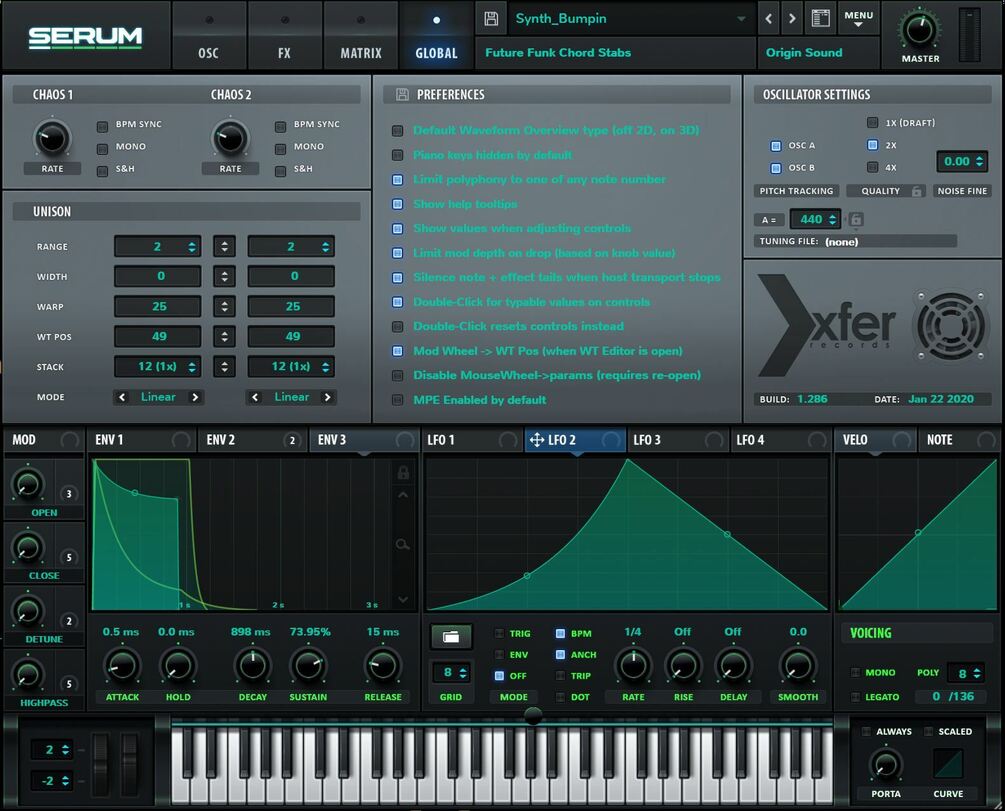Switch to the MATRIX tab
The height and width of the screenshot is (811, 1005).
[x=361, y=35]
